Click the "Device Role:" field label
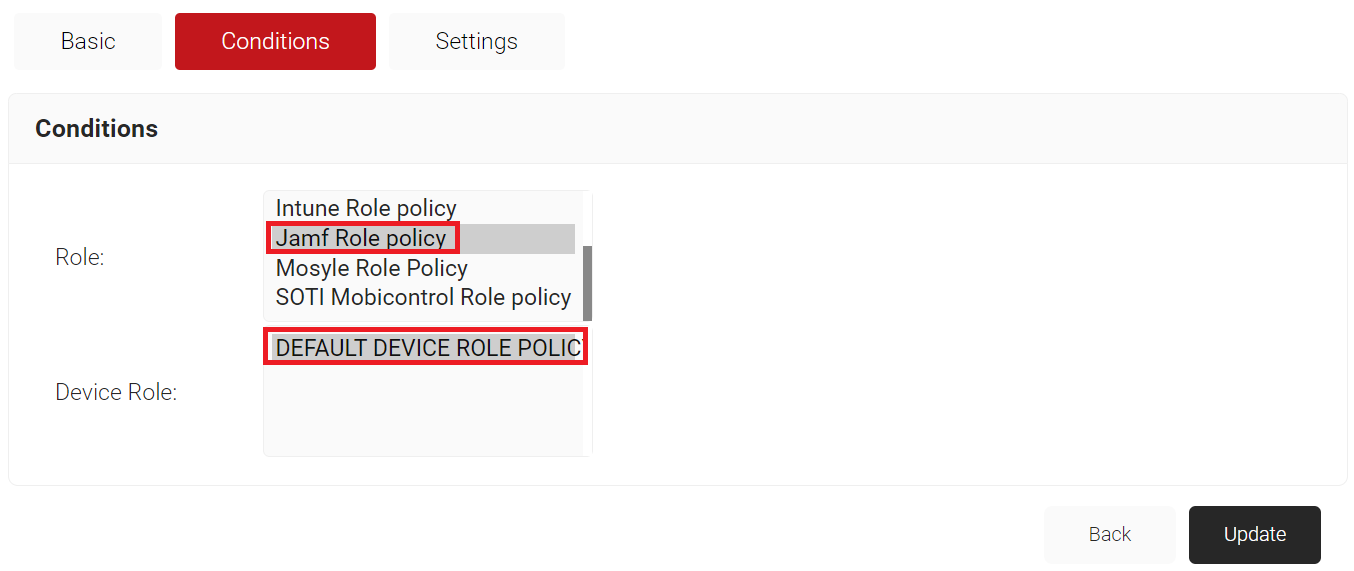Viewport: 1354px width, 571px height. pyautogui.click(x=116, y=392)
